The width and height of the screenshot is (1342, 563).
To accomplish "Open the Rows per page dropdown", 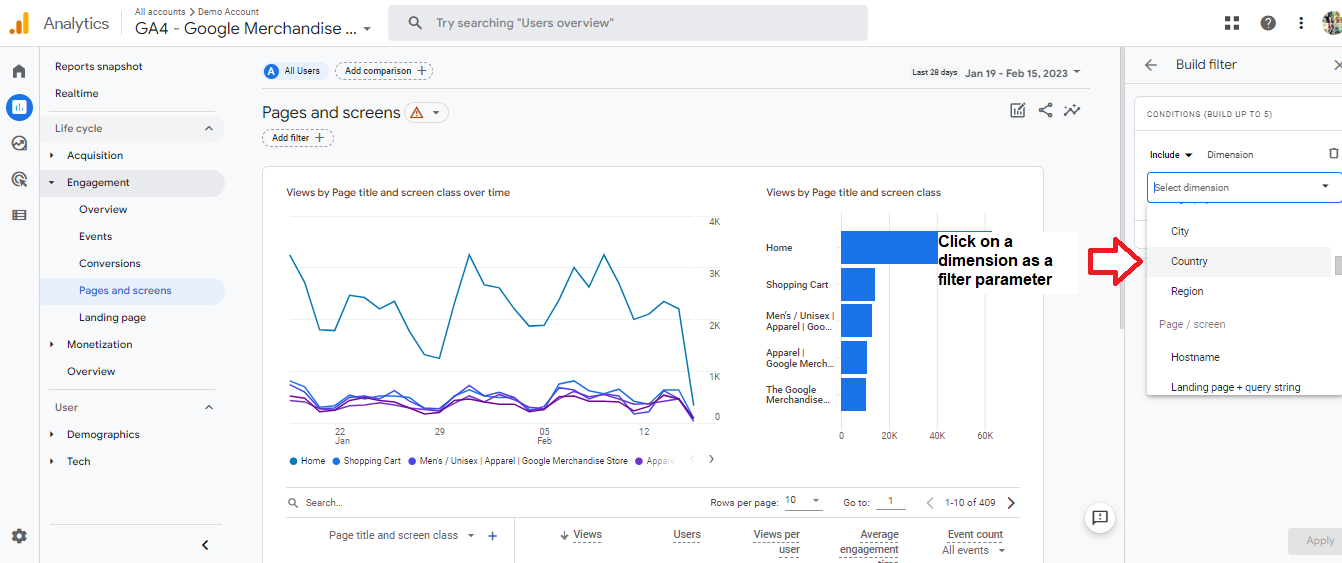I will [803, 501].
